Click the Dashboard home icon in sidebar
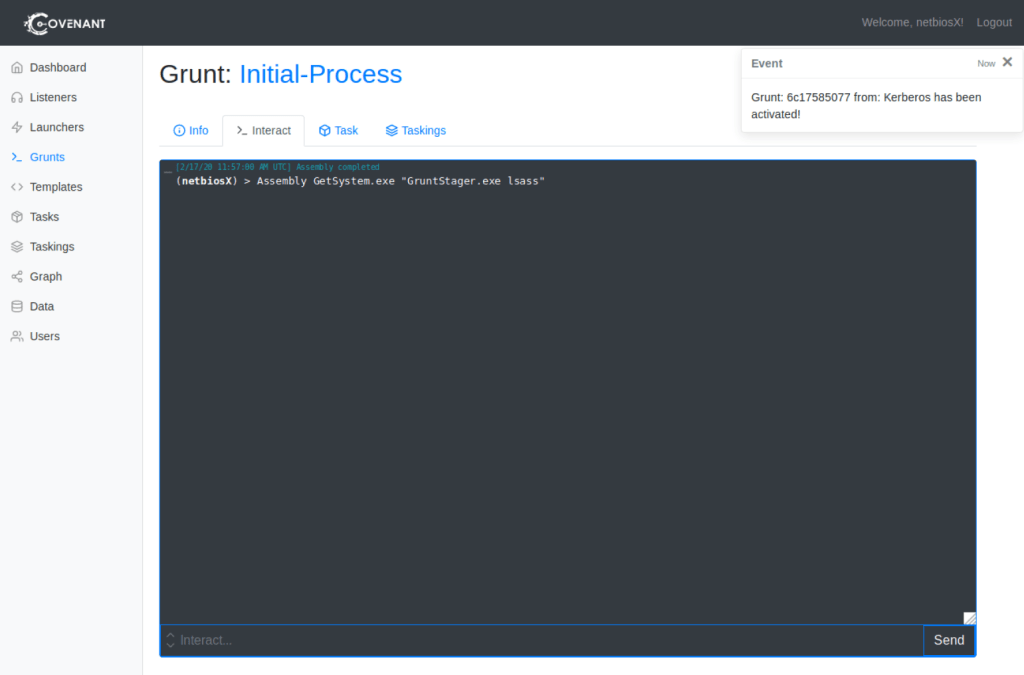This screenshot has width=1024, height=675. [17, 68]
